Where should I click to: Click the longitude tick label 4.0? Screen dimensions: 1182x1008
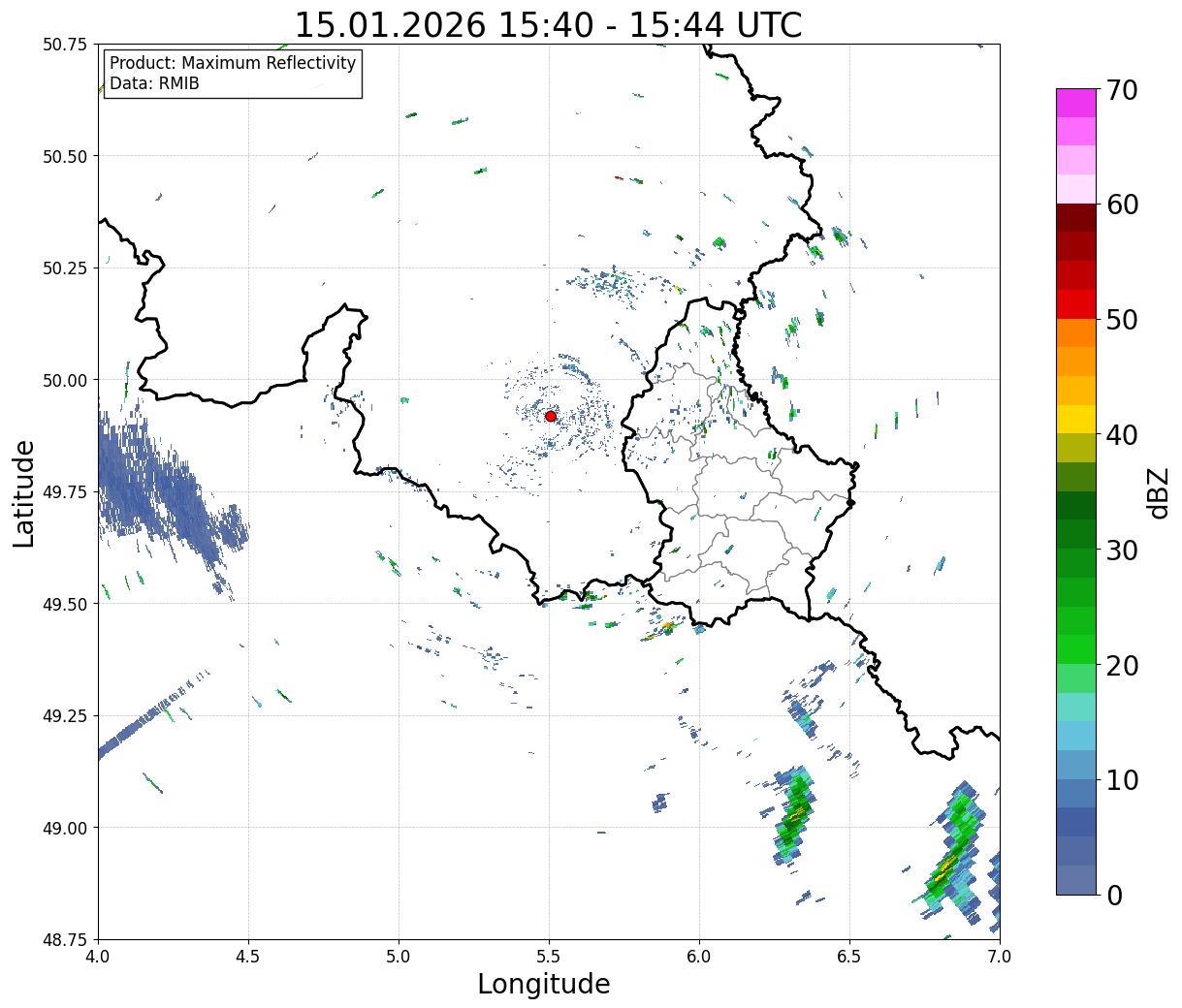pos(98,957)
